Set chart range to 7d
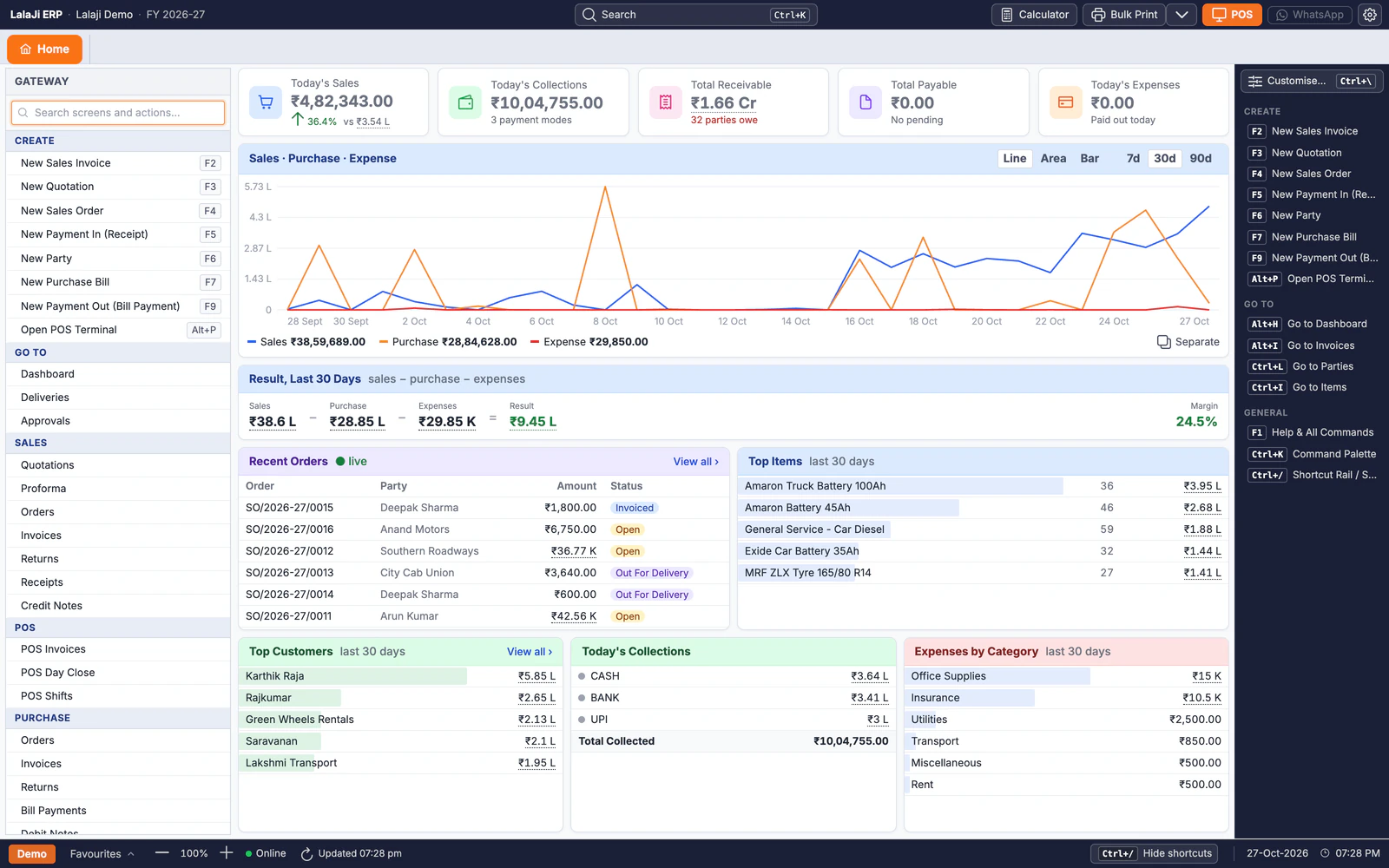The image size is (1389, 868). click(1133, 159)
